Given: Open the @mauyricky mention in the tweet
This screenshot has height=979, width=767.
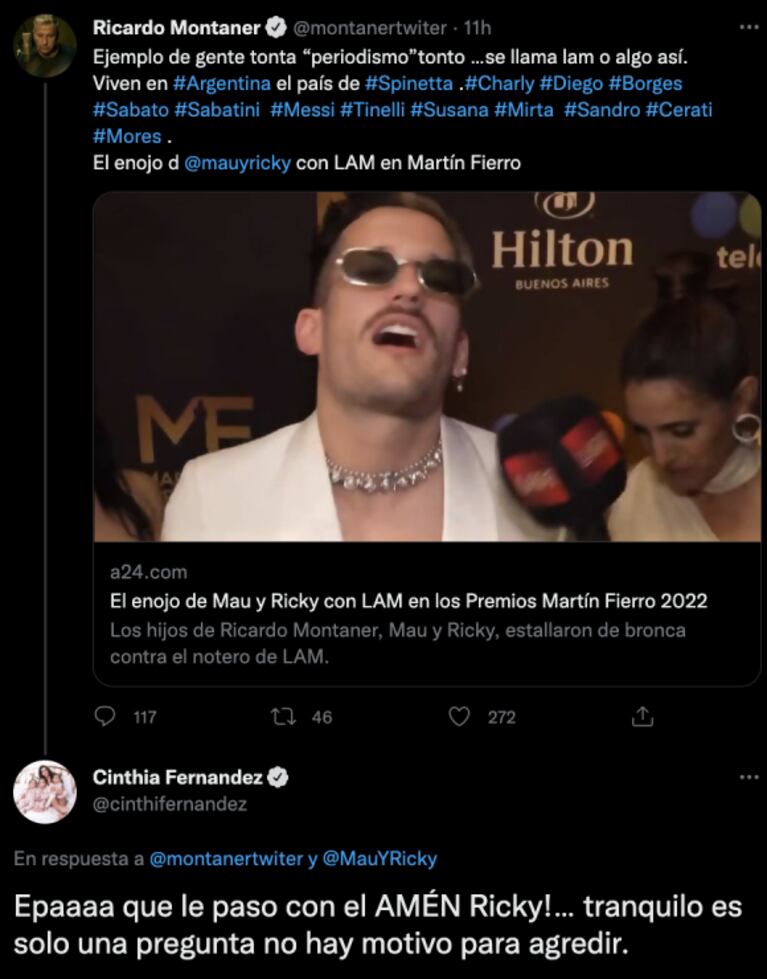Looking at the screenshot, I should pyautogui.click(x=237, y=163).
